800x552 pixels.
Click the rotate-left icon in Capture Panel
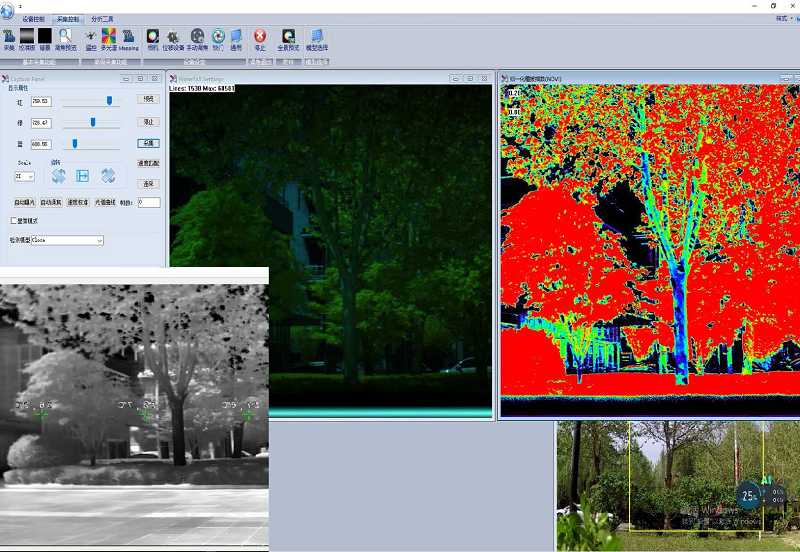[58, 176]
